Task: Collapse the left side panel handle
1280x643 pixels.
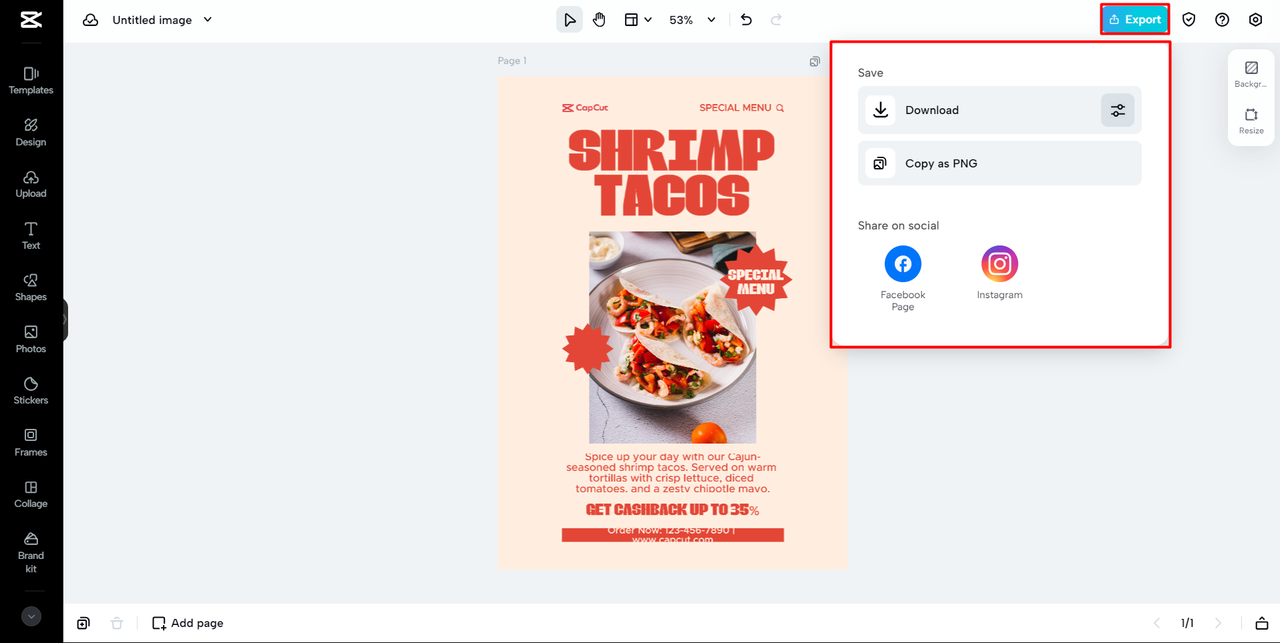Action: [x=65, y=320]
